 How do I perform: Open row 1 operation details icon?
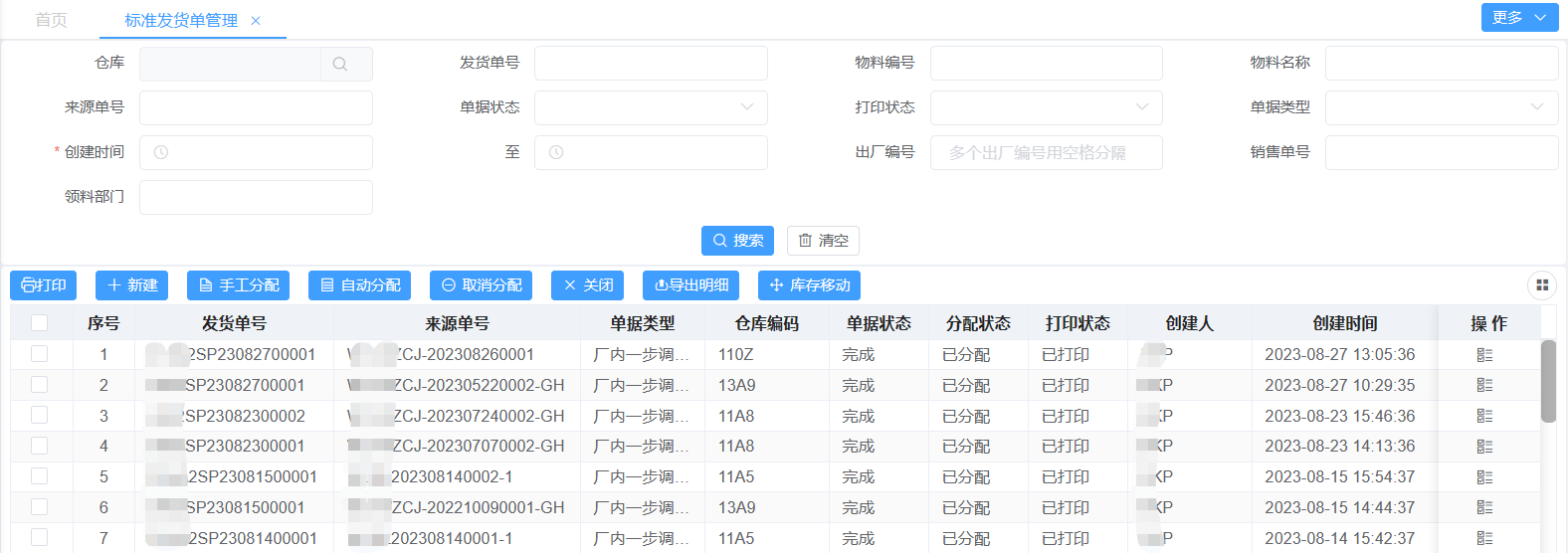1484,355
